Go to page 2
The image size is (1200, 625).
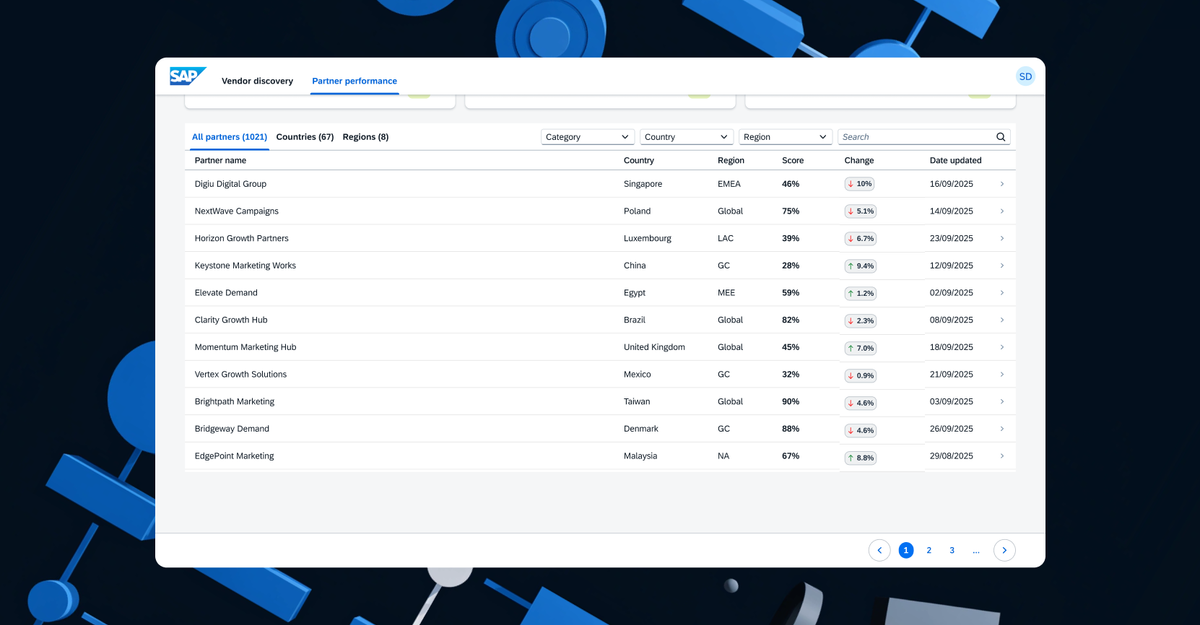(x=929, y=550)
